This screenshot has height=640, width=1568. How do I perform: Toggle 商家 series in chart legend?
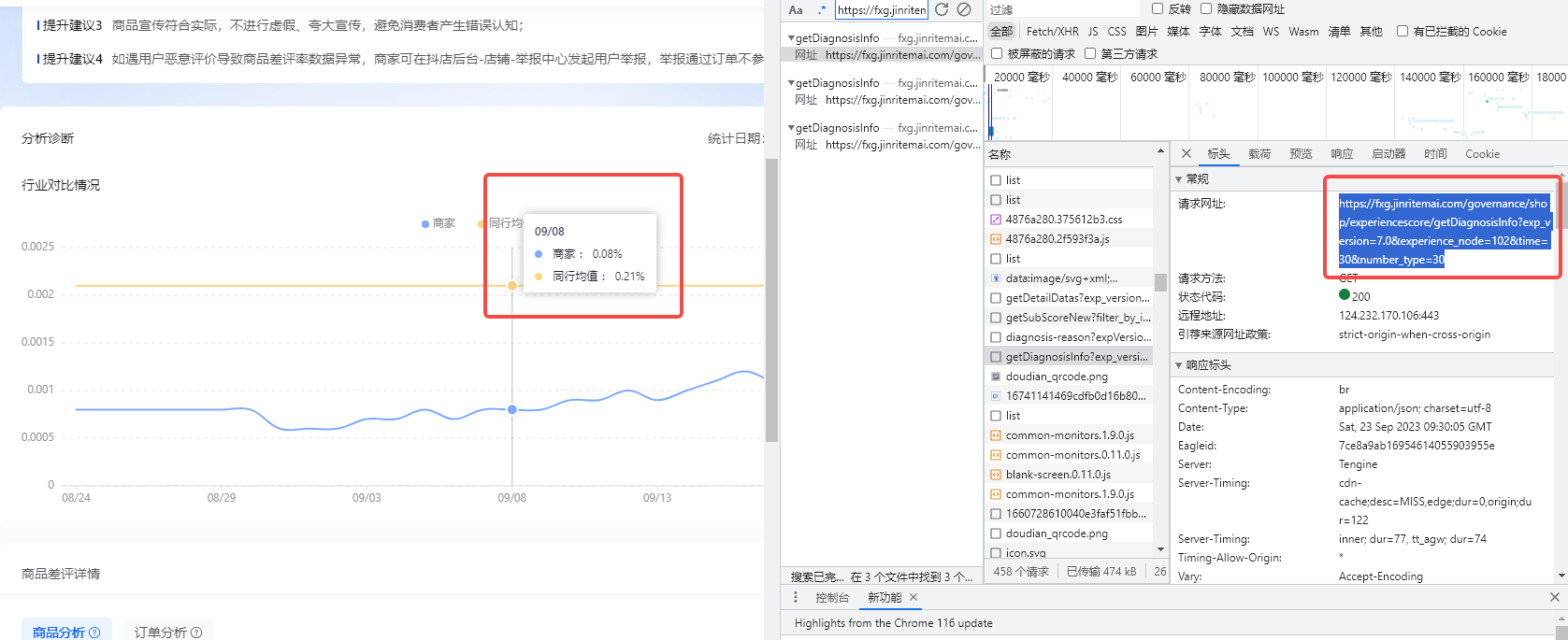(438, 223)
